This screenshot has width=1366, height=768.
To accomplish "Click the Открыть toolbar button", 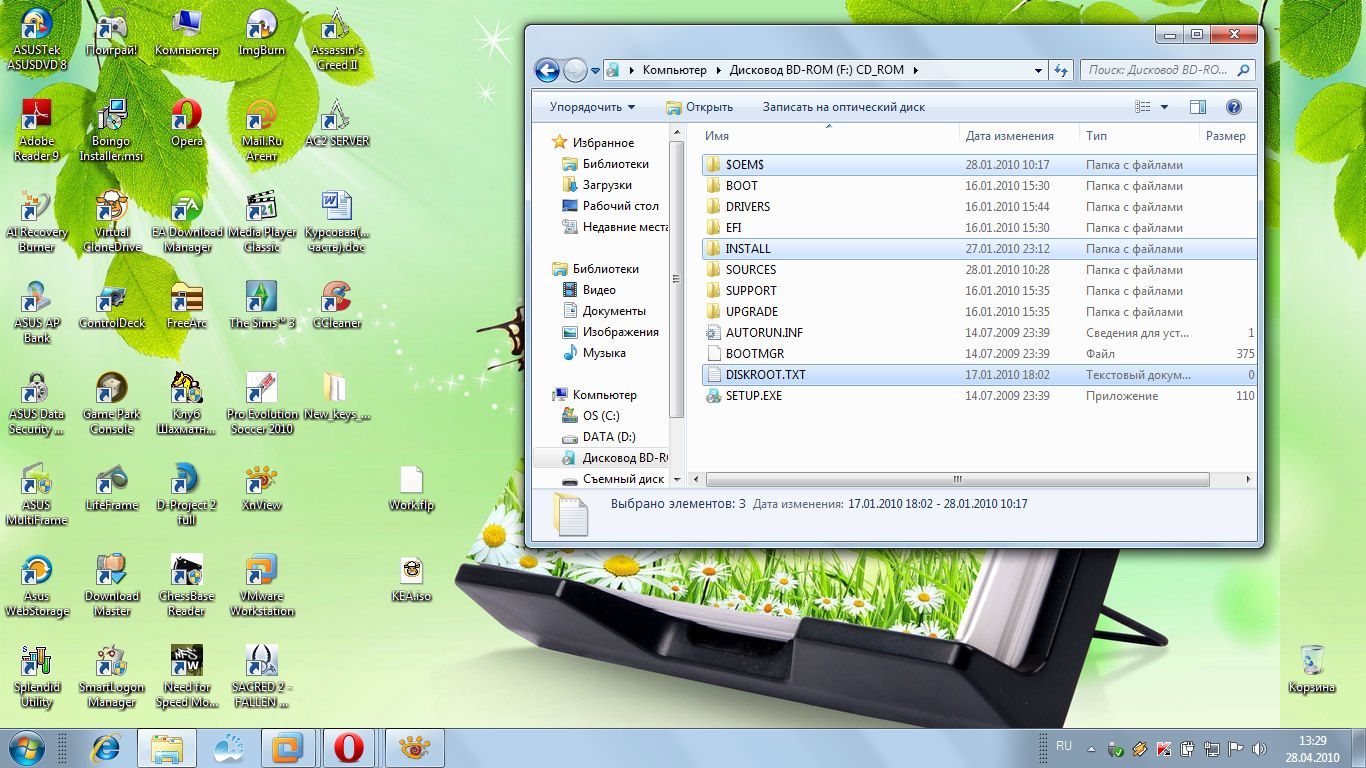I will pos(700,107).
